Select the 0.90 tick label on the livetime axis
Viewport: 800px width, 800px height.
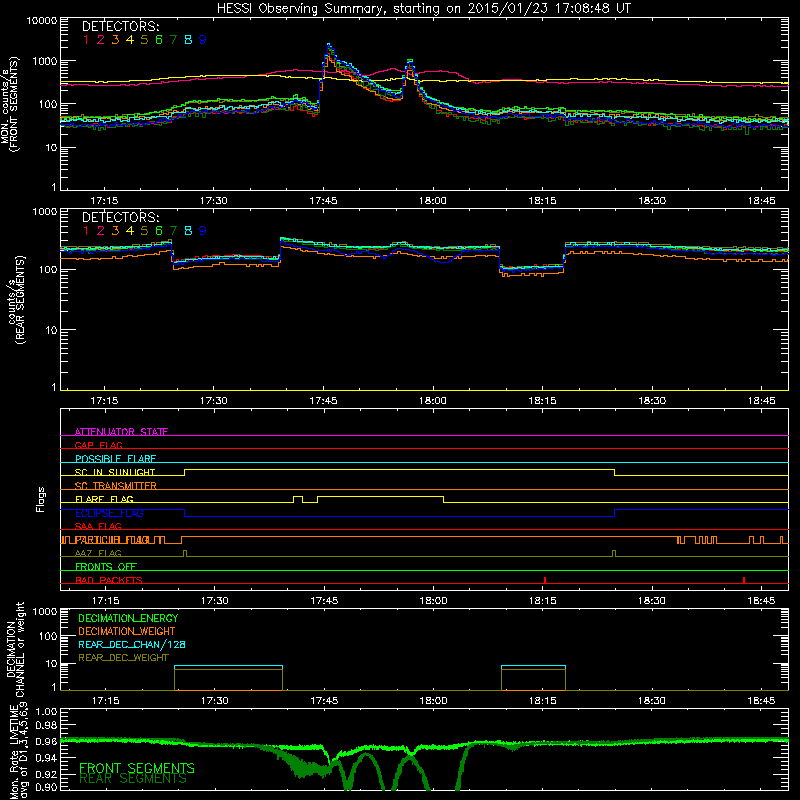46,787
